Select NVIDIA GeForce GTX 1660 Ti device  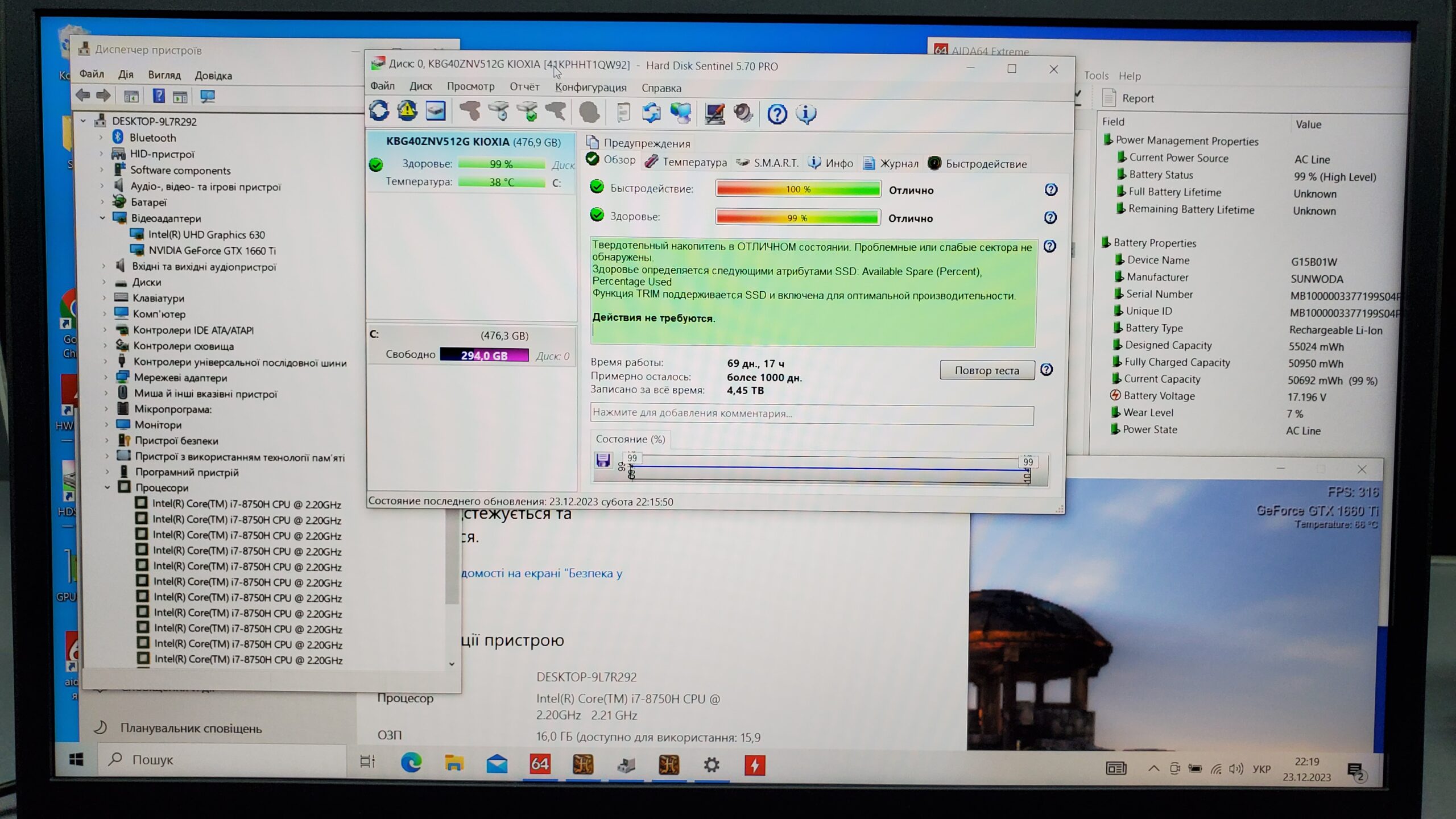point(212,250)
